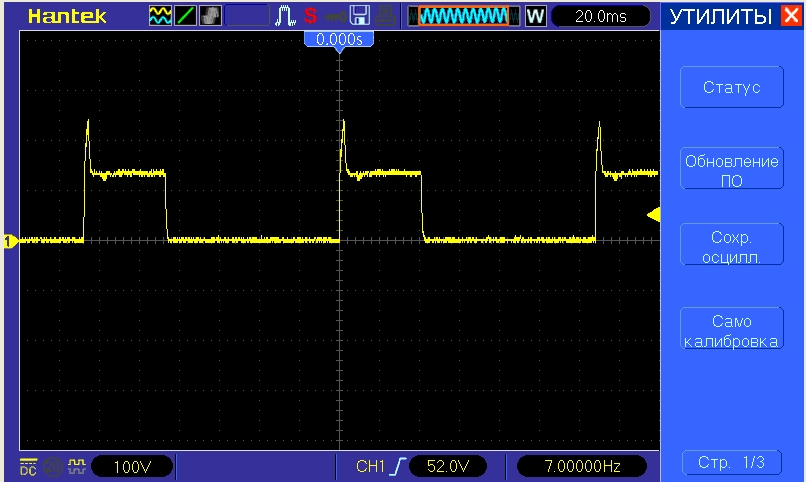
Task: Start Само калибровка self calibration
Action: point(731,330)
